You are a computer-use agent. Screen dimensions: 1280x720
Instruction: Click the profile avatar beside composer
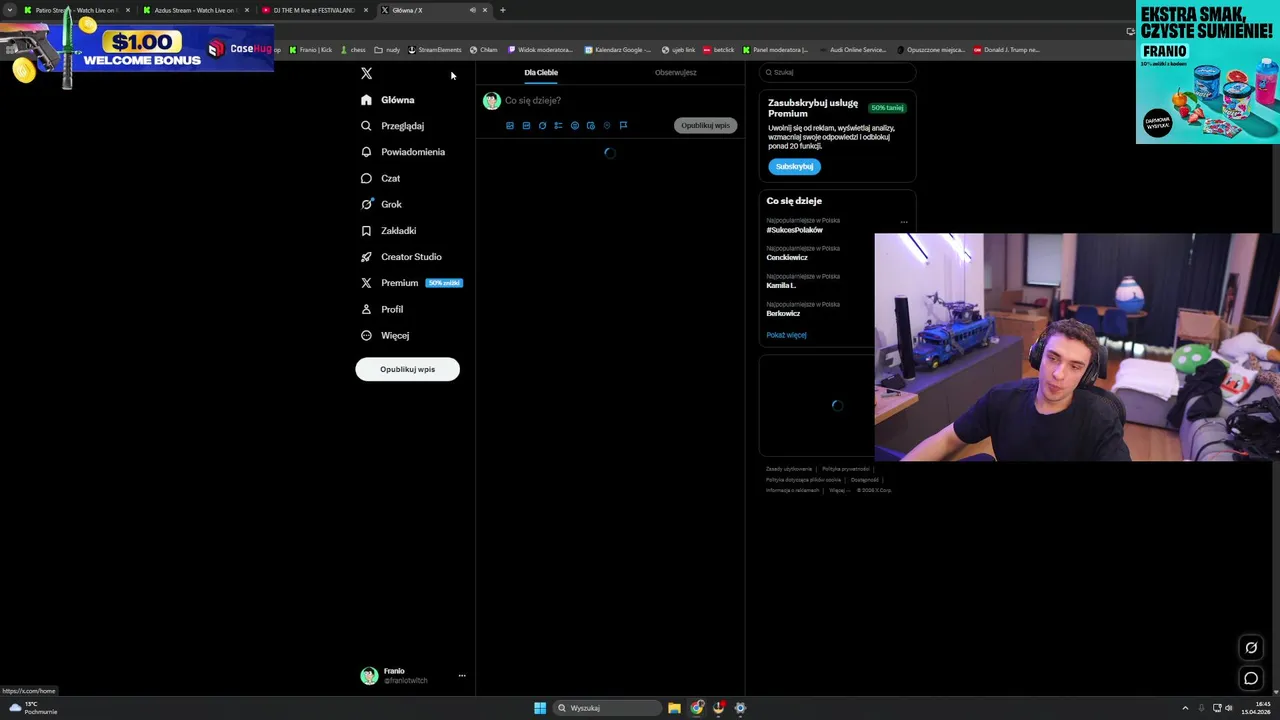point(491,101)
